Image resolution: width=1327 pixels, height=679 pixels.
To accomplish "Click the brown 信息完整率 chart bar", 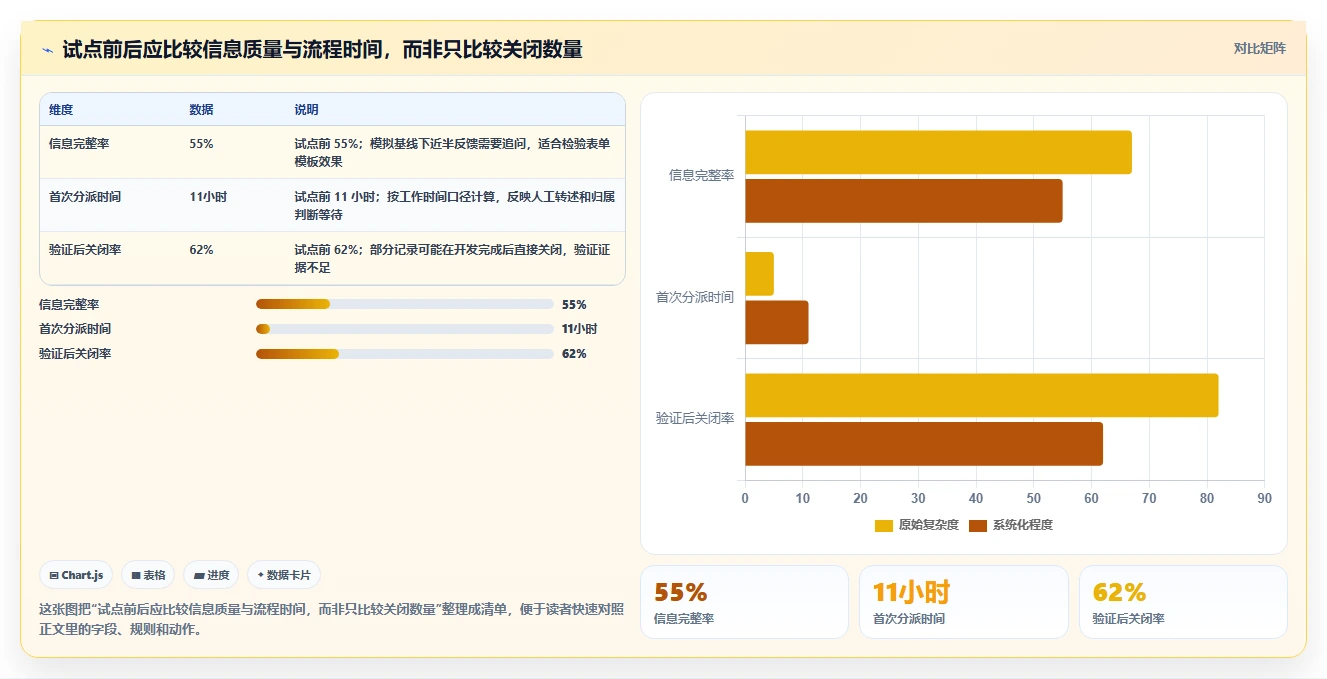I will tap(903, 201).
